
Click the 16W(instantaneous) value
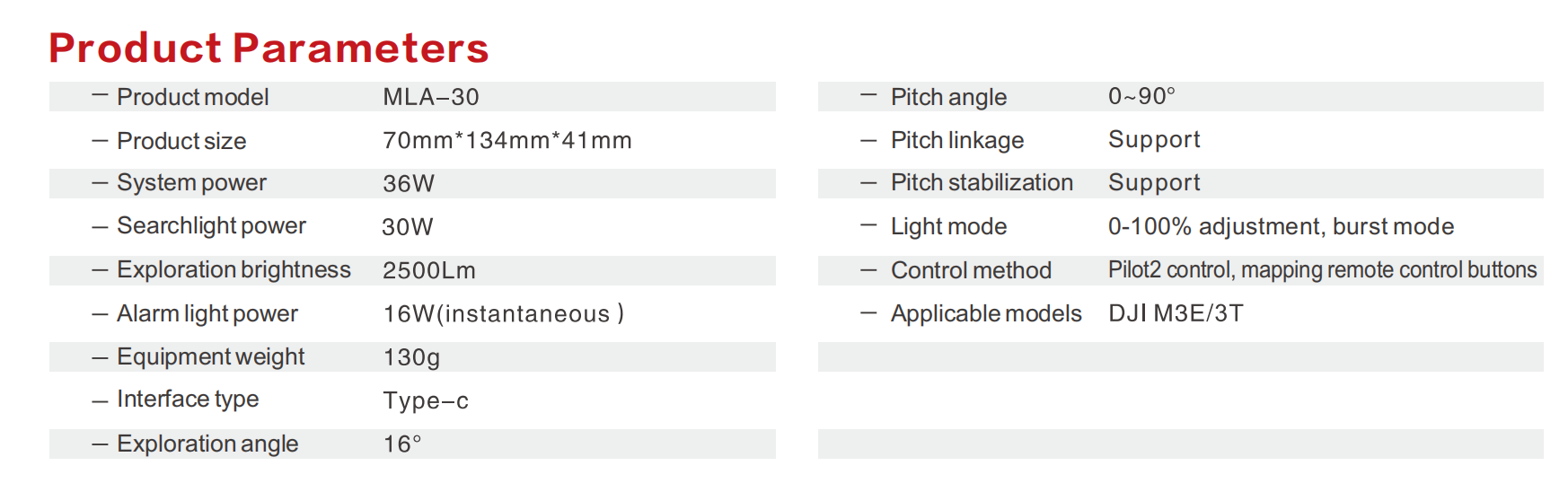pos(503,313)
